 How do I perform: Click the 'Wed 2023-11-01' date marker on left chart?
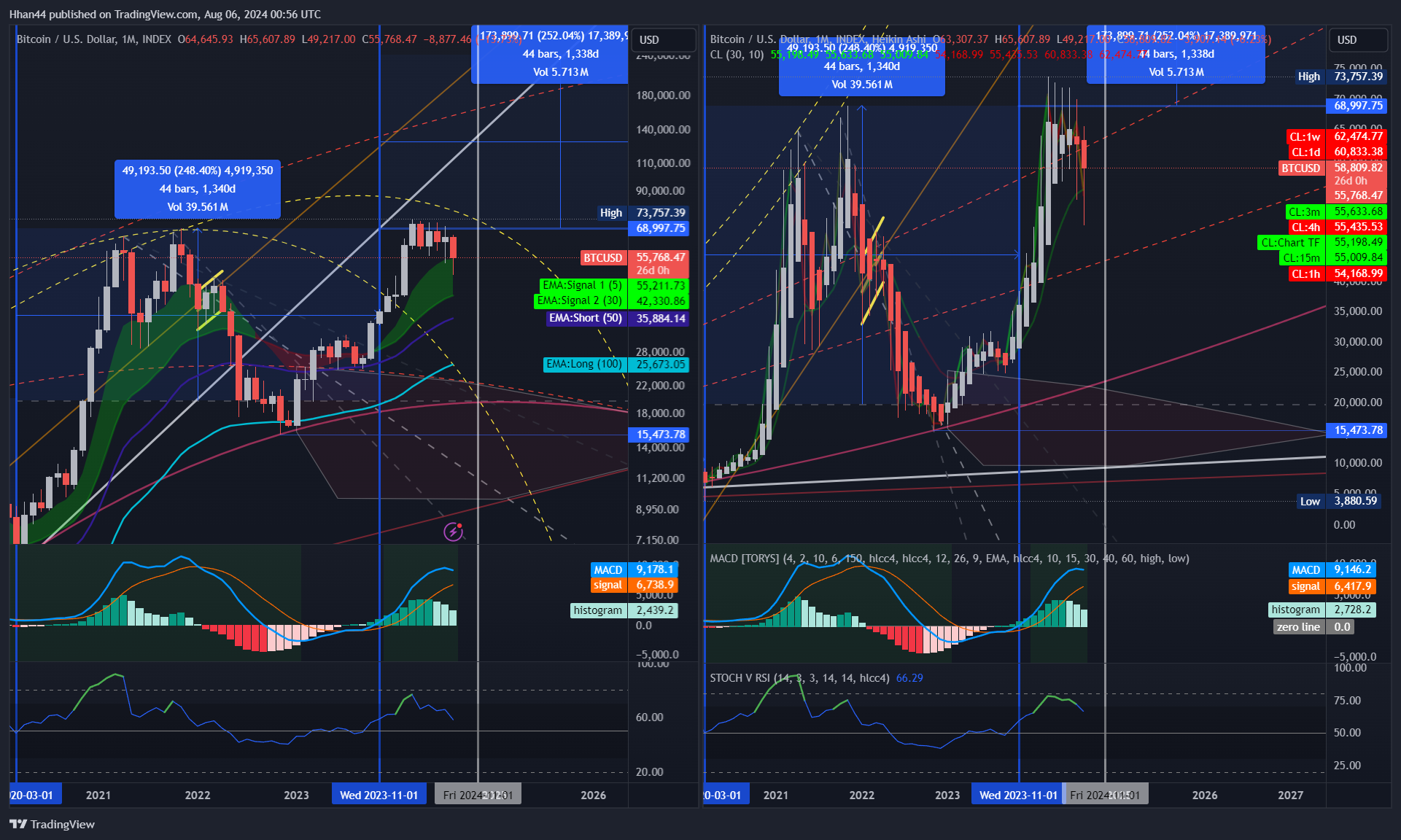point(379,795)
